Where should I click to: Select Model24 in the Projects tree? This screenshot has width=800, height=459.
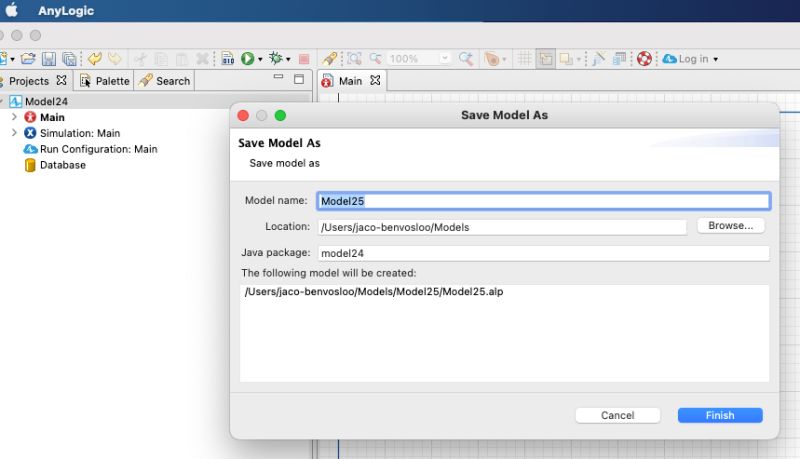[x=46, y=101]
